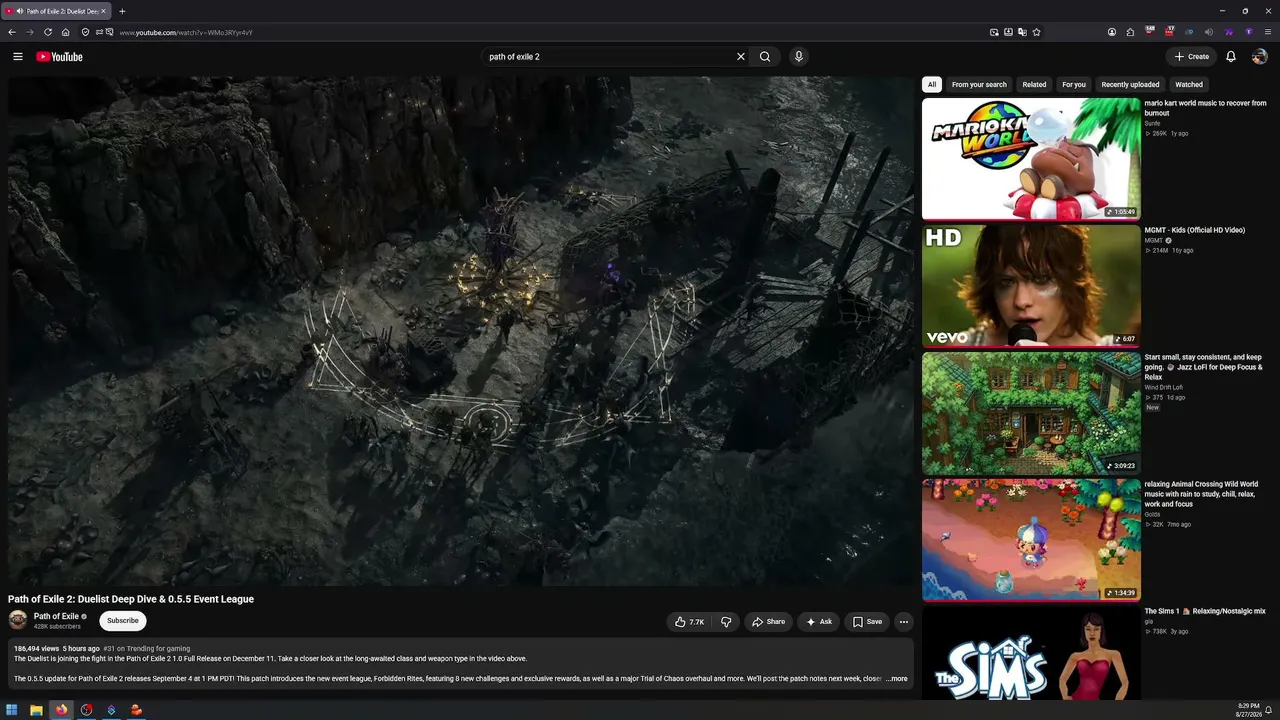Mute the tab using its speaker icon
Image resolution: width=1280 pixels, height=720 pixels.
[21, 11]
